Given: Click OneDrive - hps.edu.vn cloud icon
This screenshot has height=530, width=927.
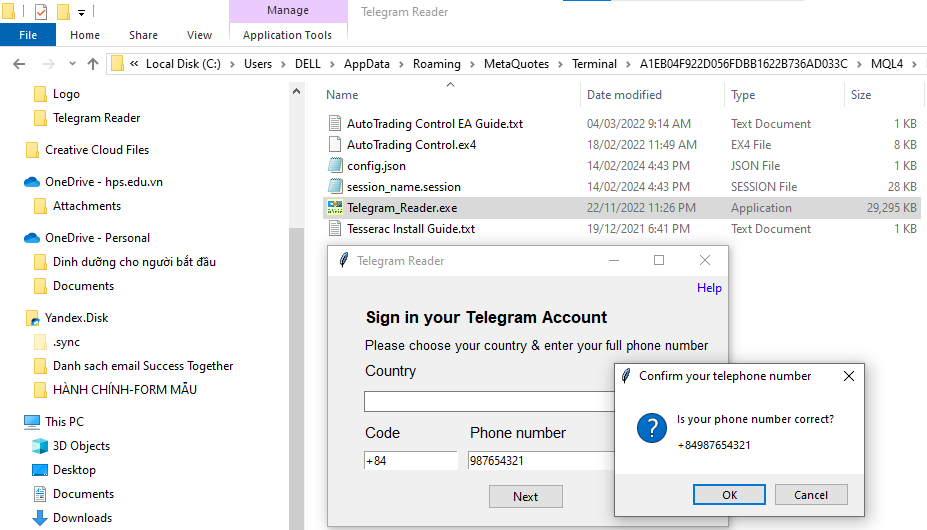Looking at the screenshot, I should (x=32, y=182).
